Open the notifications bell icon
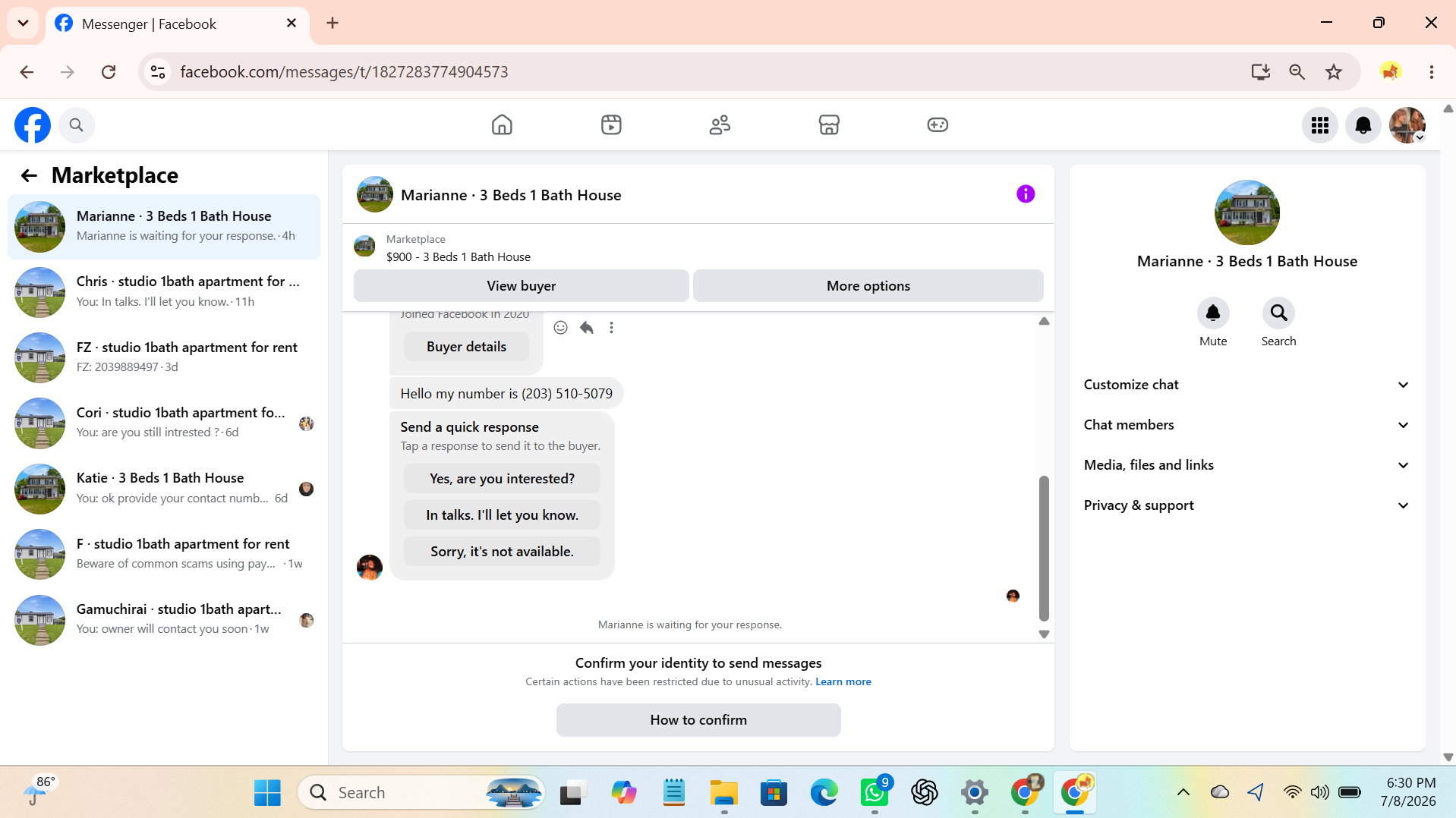The height and width of the screenshot is (818, 1456). pyautogui.click(x=1363, y=125)
